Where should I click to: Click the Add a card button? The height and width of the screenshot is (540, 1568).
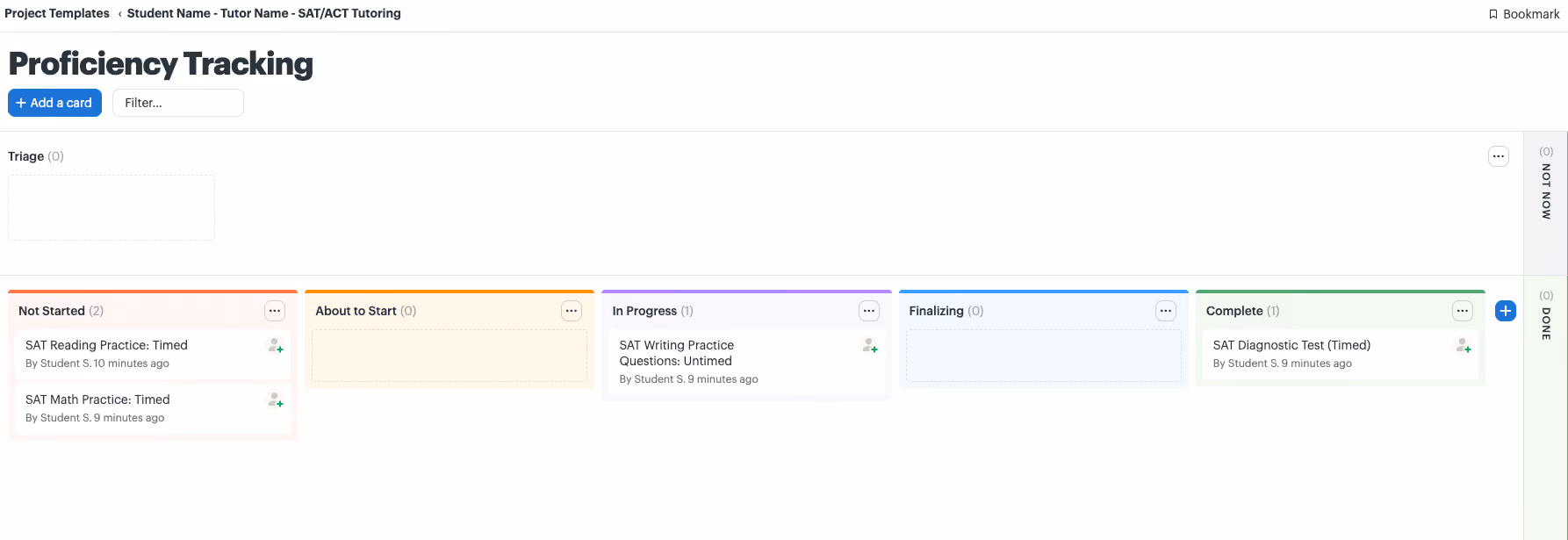[54, 103]
